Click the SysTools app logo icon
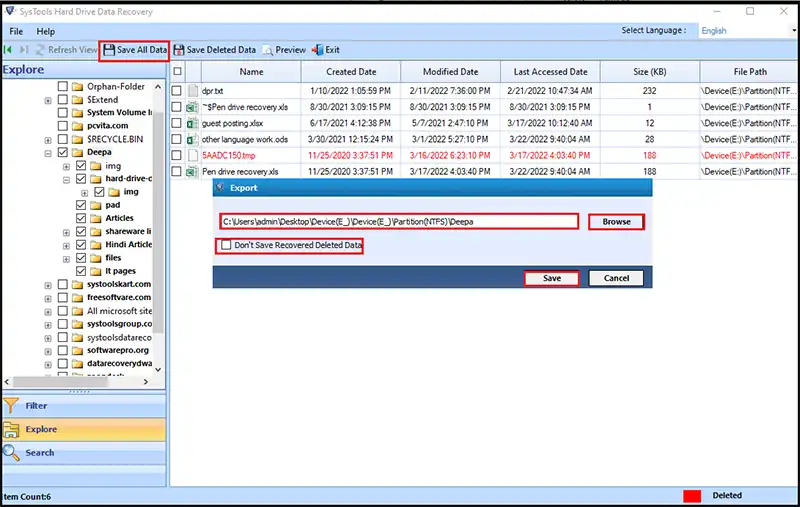Screen dimensions: 800x507 9,11
